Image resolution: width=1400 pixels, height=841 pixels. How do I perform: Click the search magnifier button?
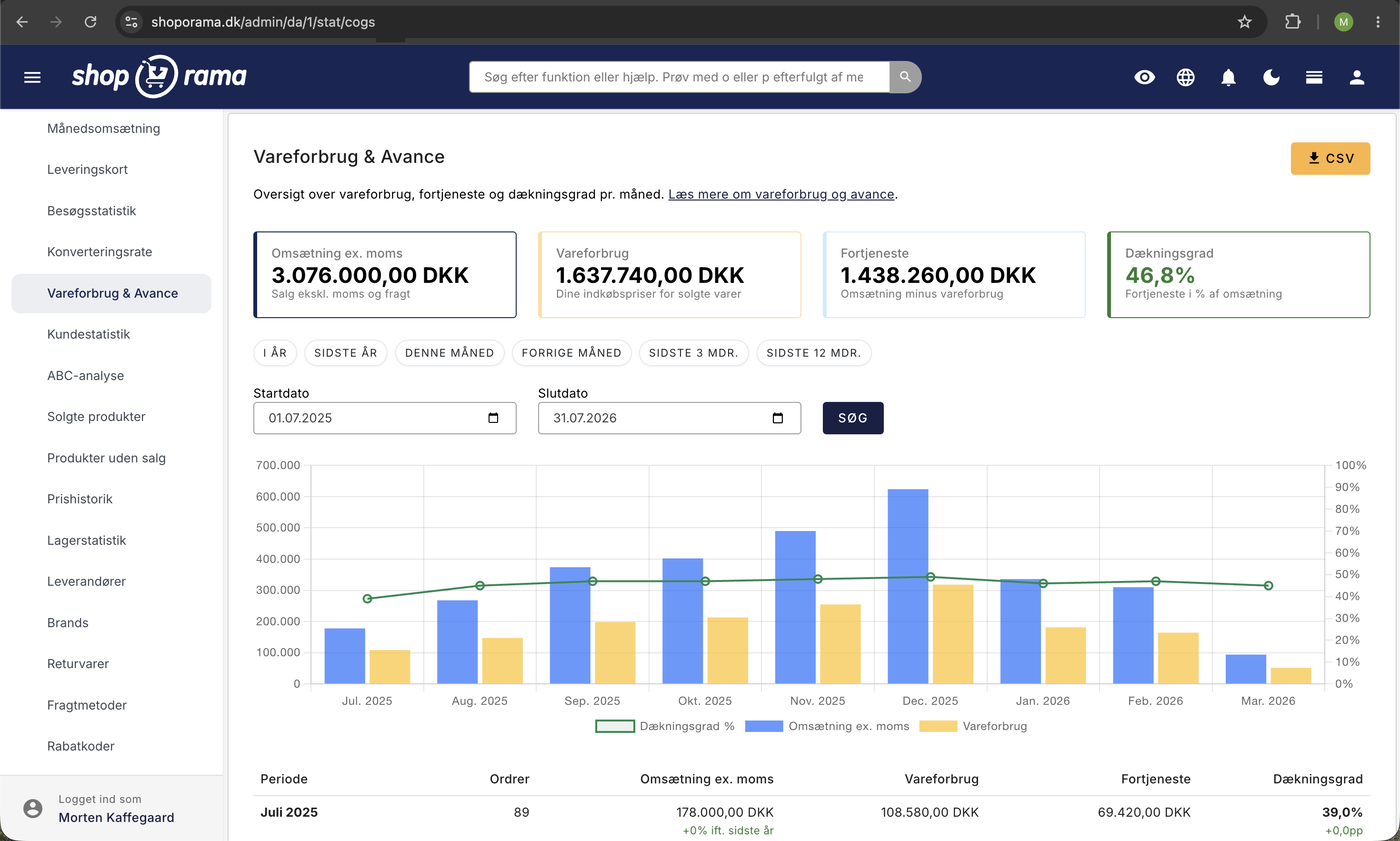click(905, 77)
